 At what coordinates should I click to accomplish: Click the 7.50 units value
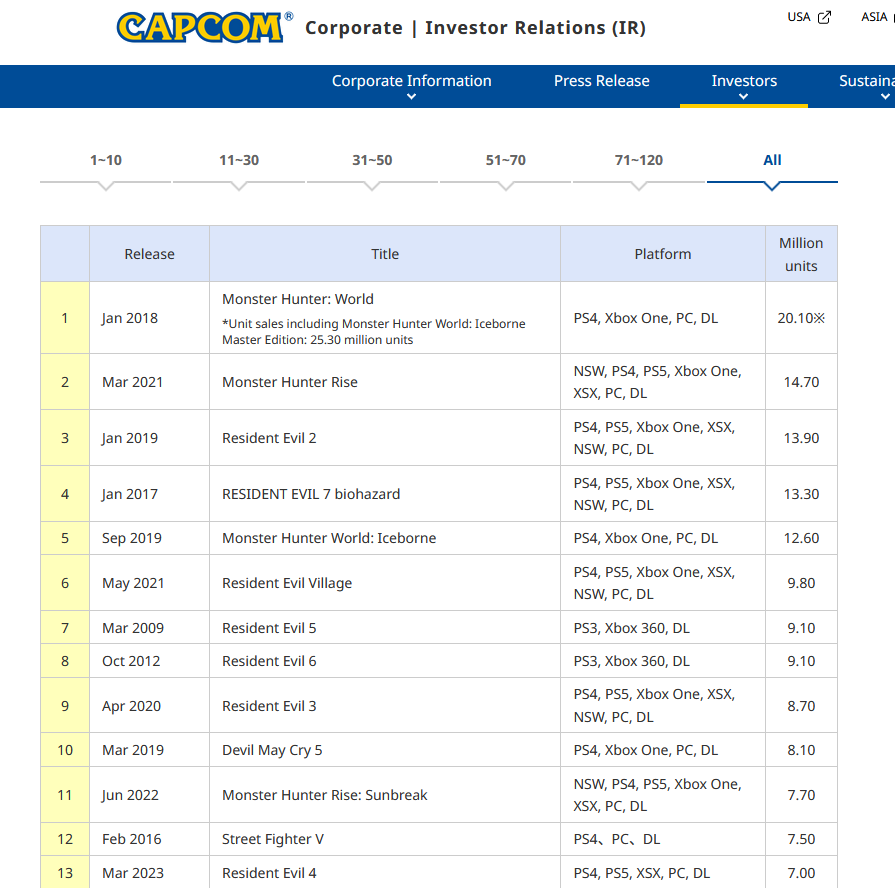tap(801, 839)
